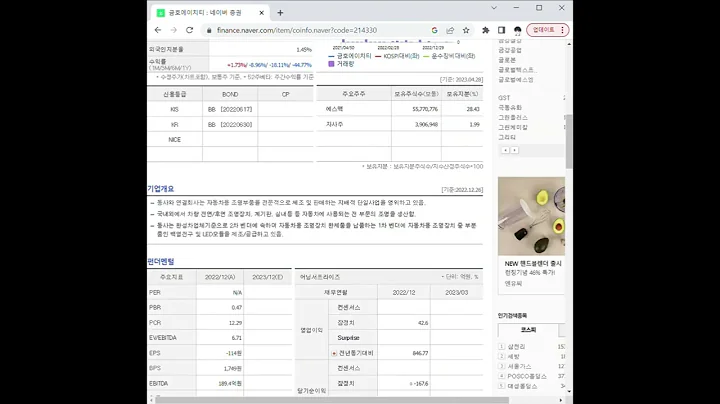Select the 코스피 tab in popular searches

[x=528, y=330]
